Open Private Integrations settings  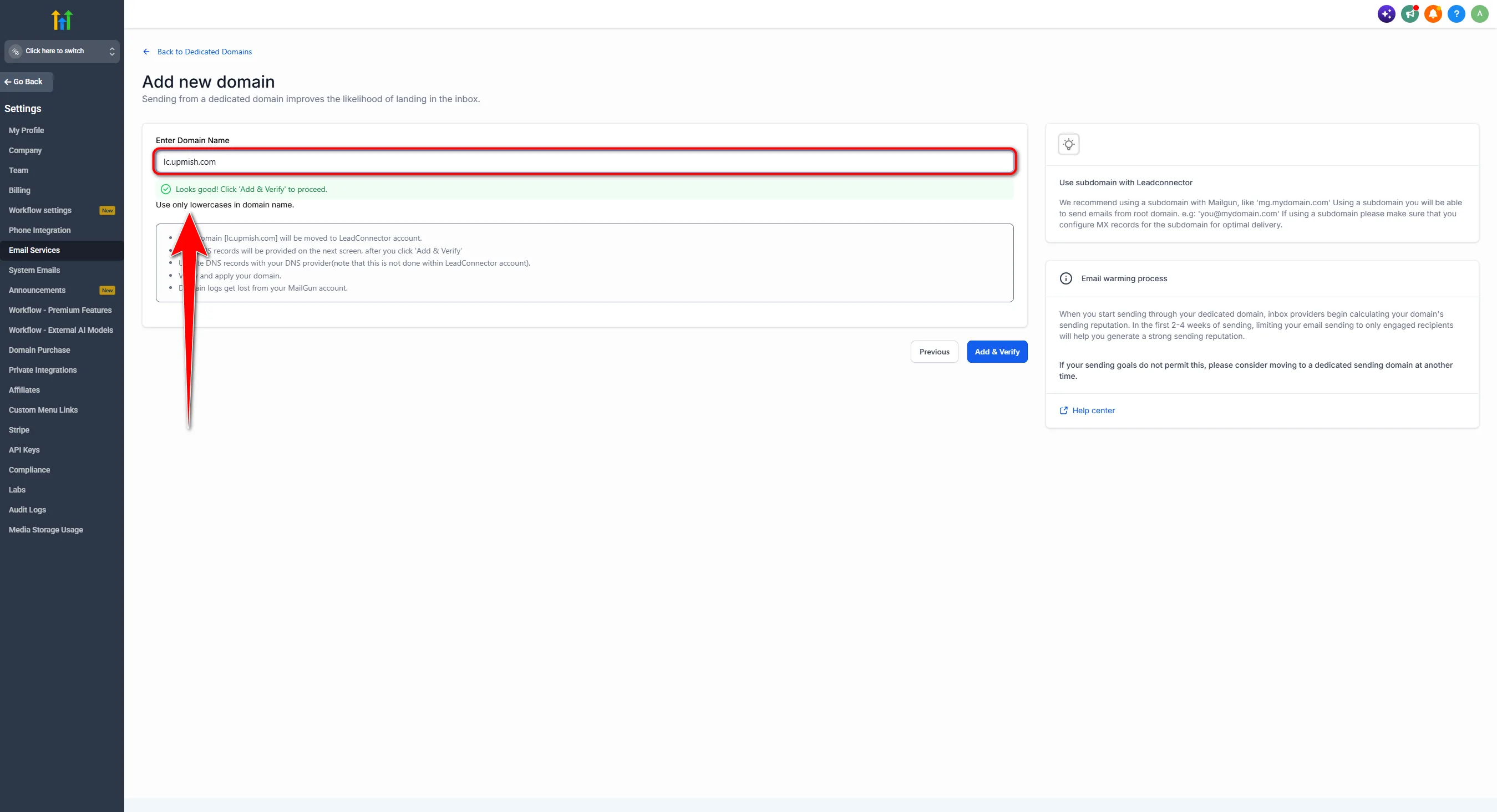43,370
